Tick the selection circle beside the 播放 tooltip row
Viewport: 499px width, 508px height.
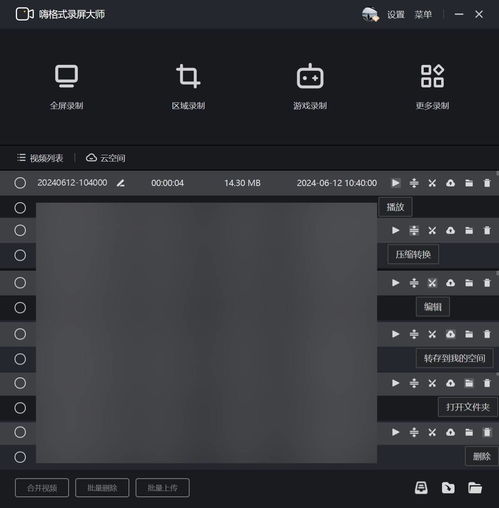(x=20, y=208)
